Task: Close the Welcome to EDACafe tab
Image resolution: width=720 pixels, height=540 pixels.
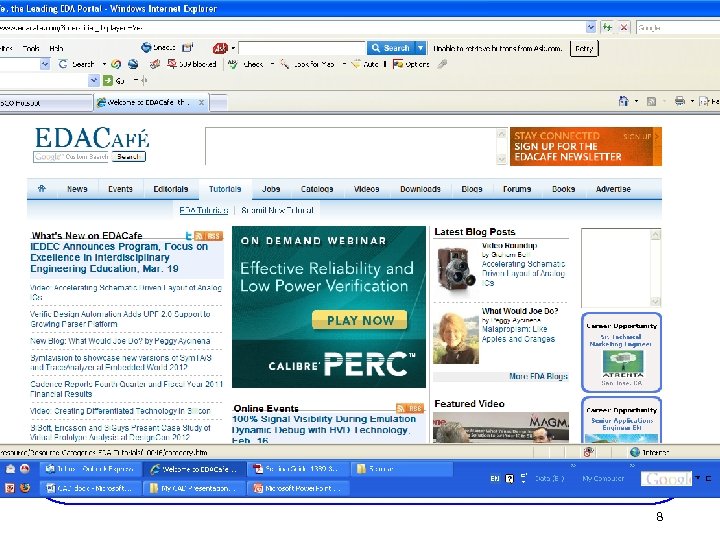Action: tap(201, 102)
